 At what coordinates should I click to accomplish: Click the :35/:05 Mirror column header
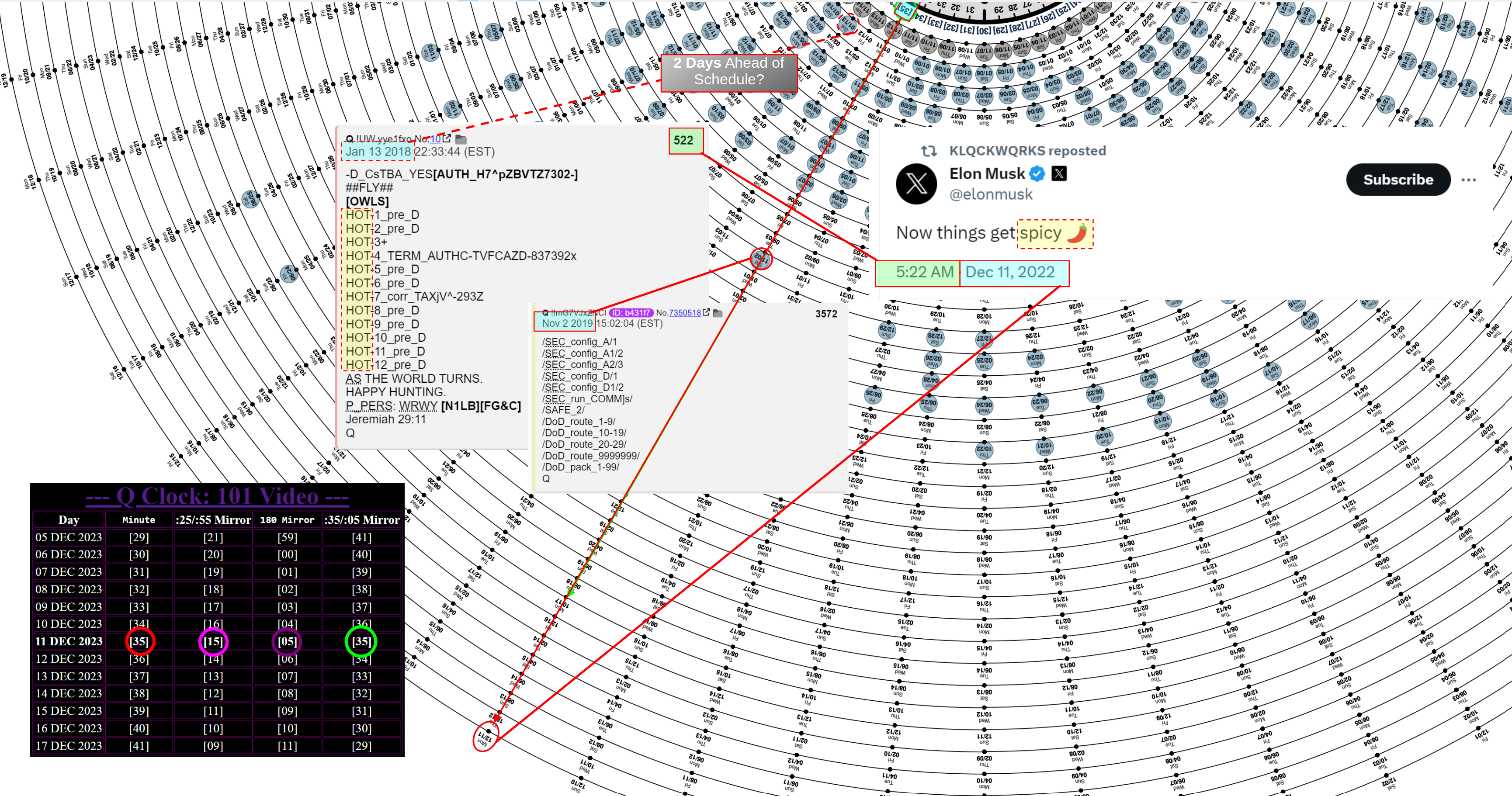[361, 519]
